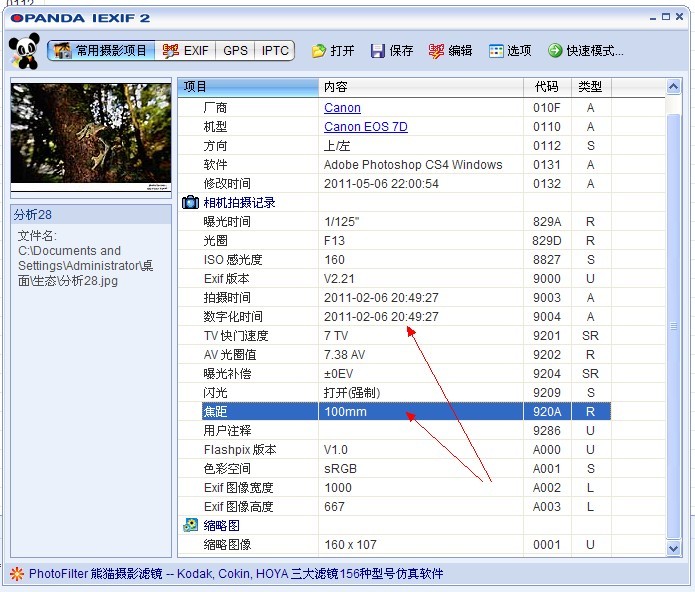Click the 分析28 file title
This screenshot has width=695, height=592.
click(x=32, y=215)
